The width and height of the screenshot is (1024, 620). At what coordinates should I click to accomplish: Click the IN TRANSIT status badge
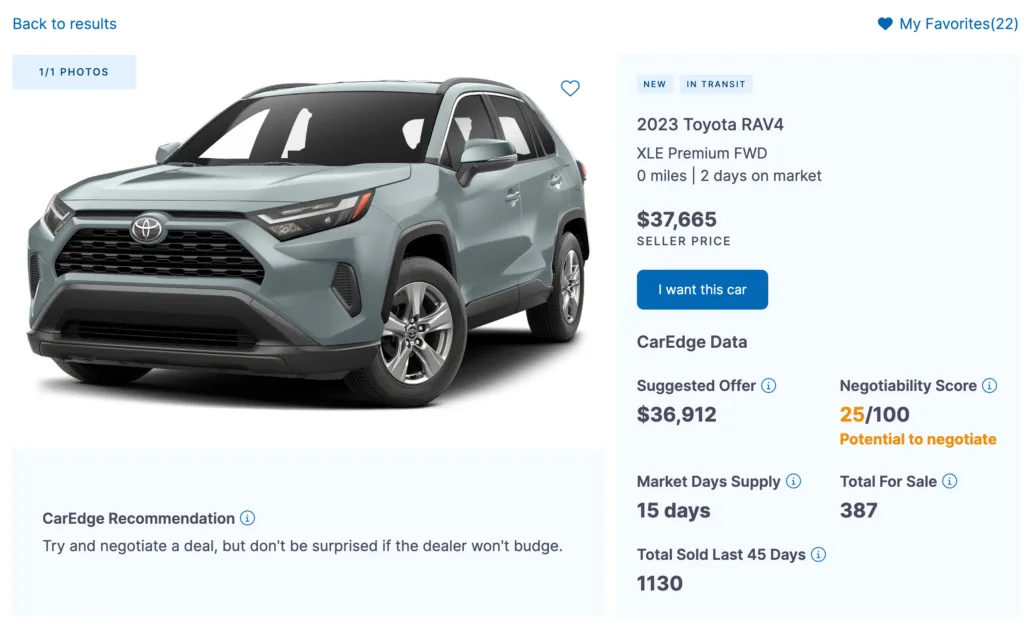pyautogui.click(x=716, y=84)
